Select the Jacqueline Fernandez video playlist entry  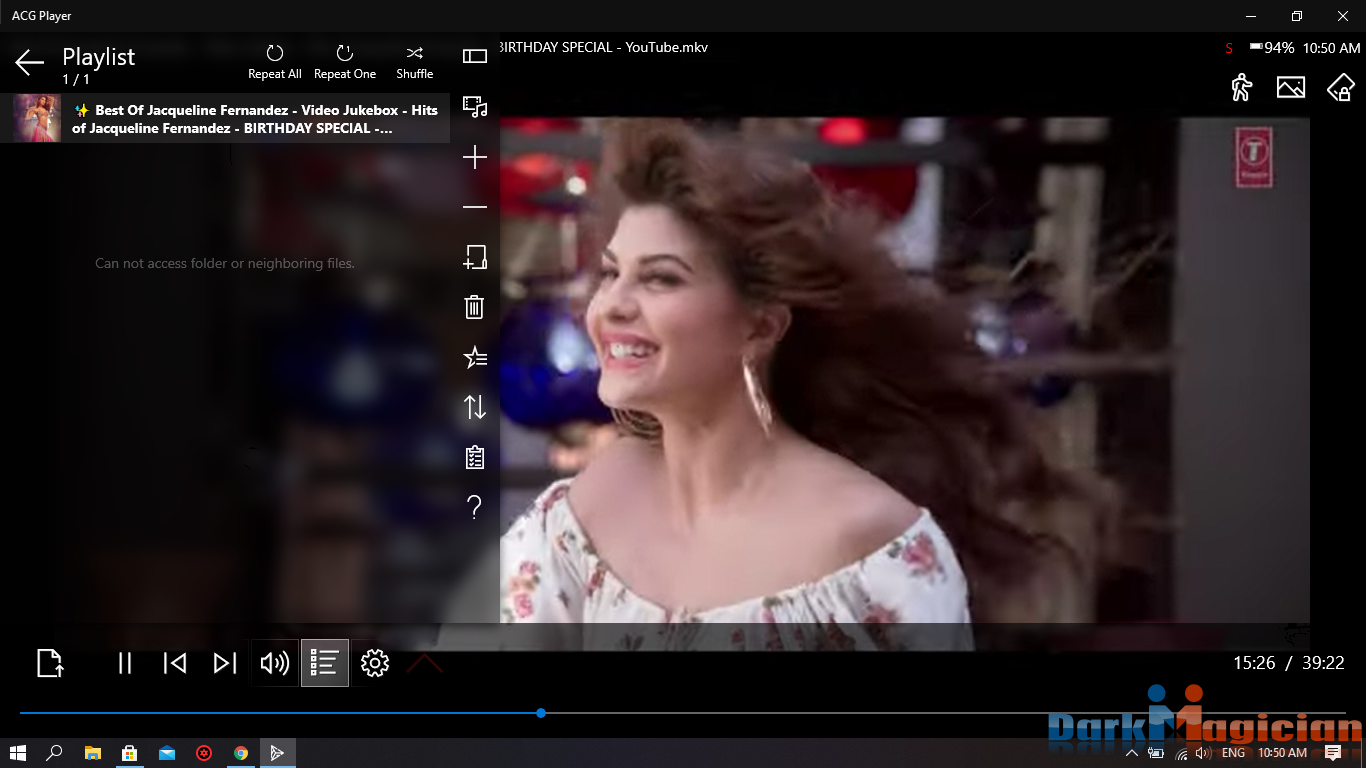(x=225, y=118)
